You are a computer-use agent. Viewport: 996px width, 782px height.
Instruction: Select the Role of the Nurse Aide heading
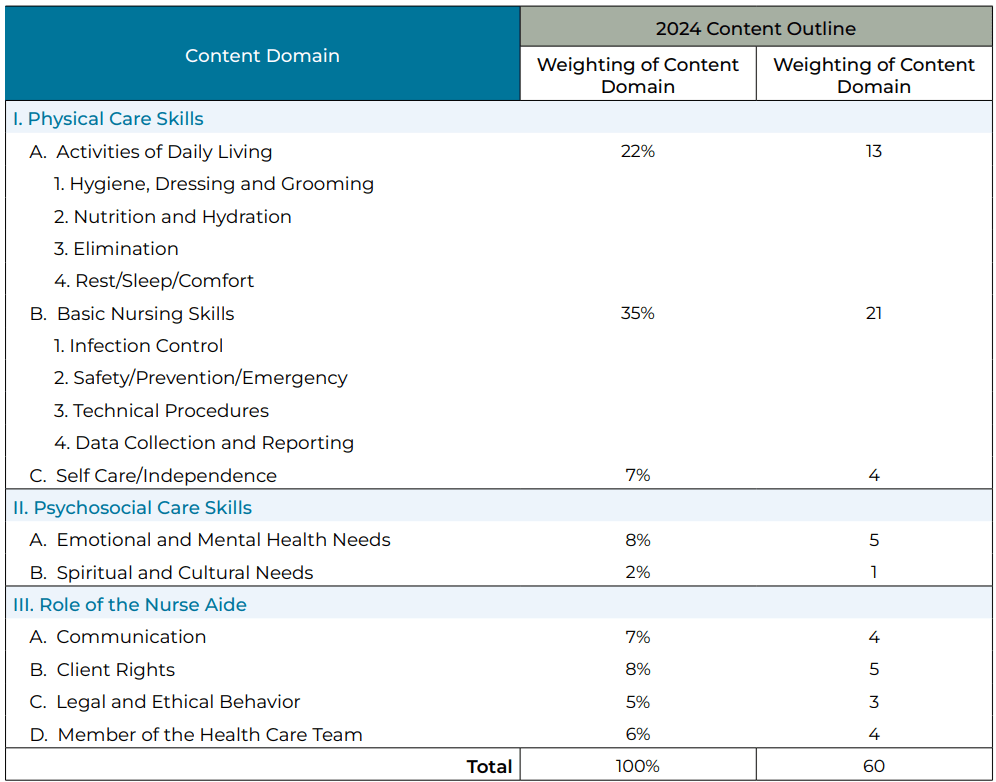(x=130, y=605)
